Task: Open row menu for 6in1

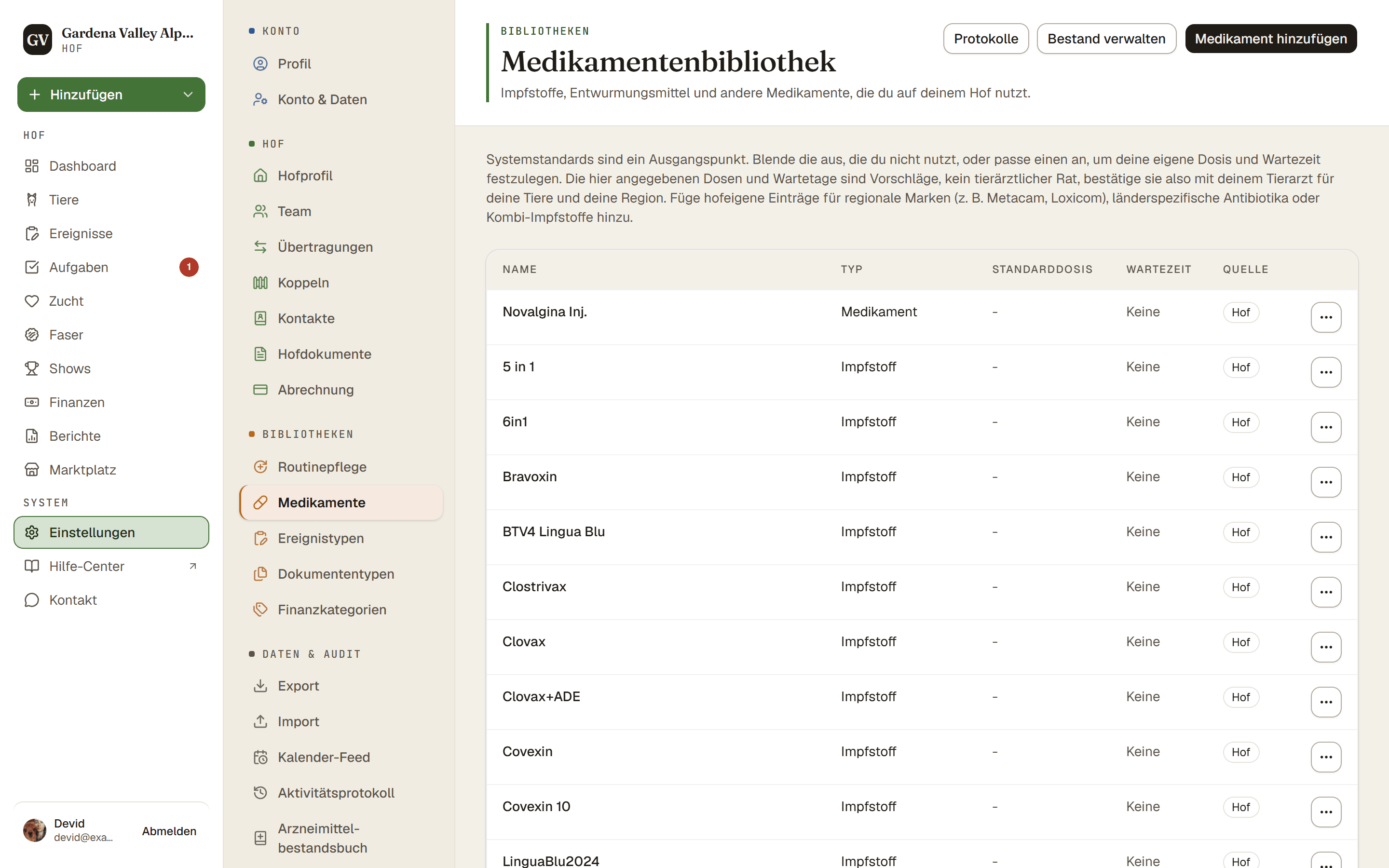Action: 1326,427
